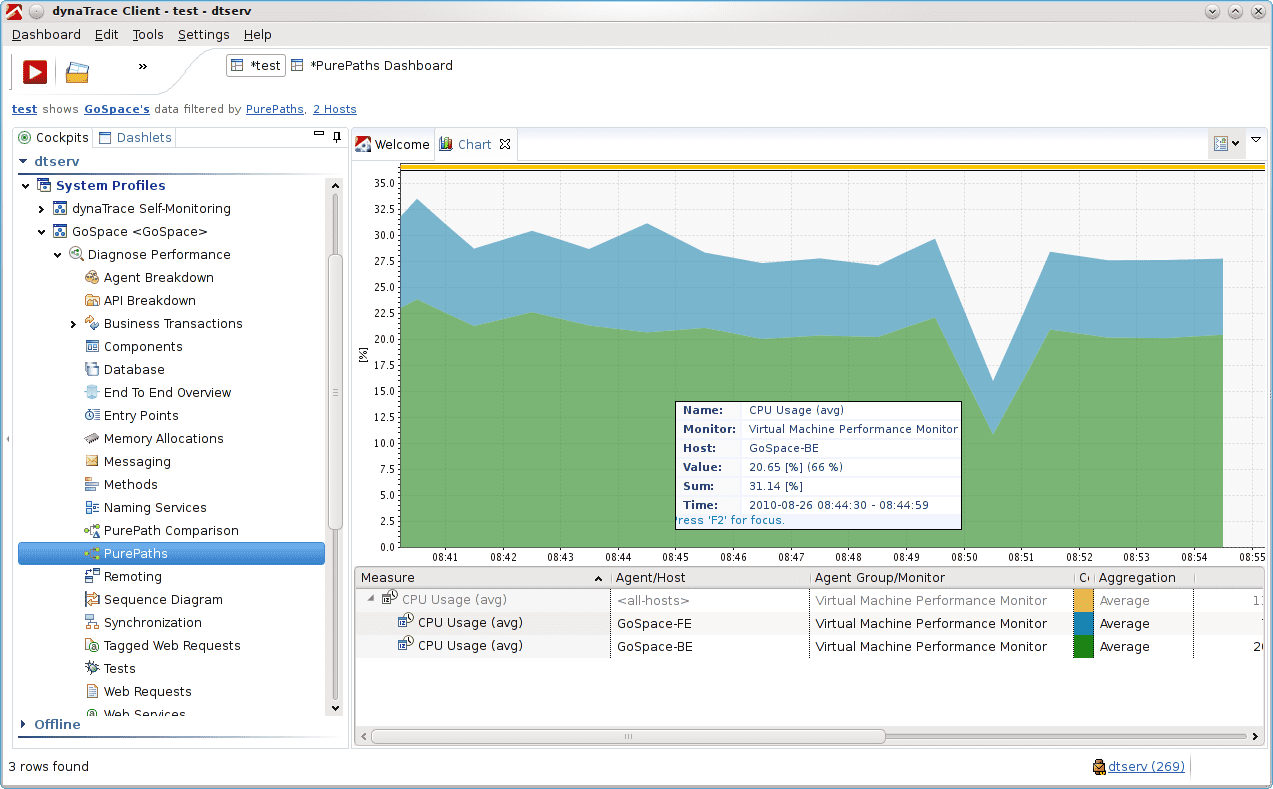Collapse the dtserv section
Viewport: 1273px width, 789px height.
tap(24, 161)
